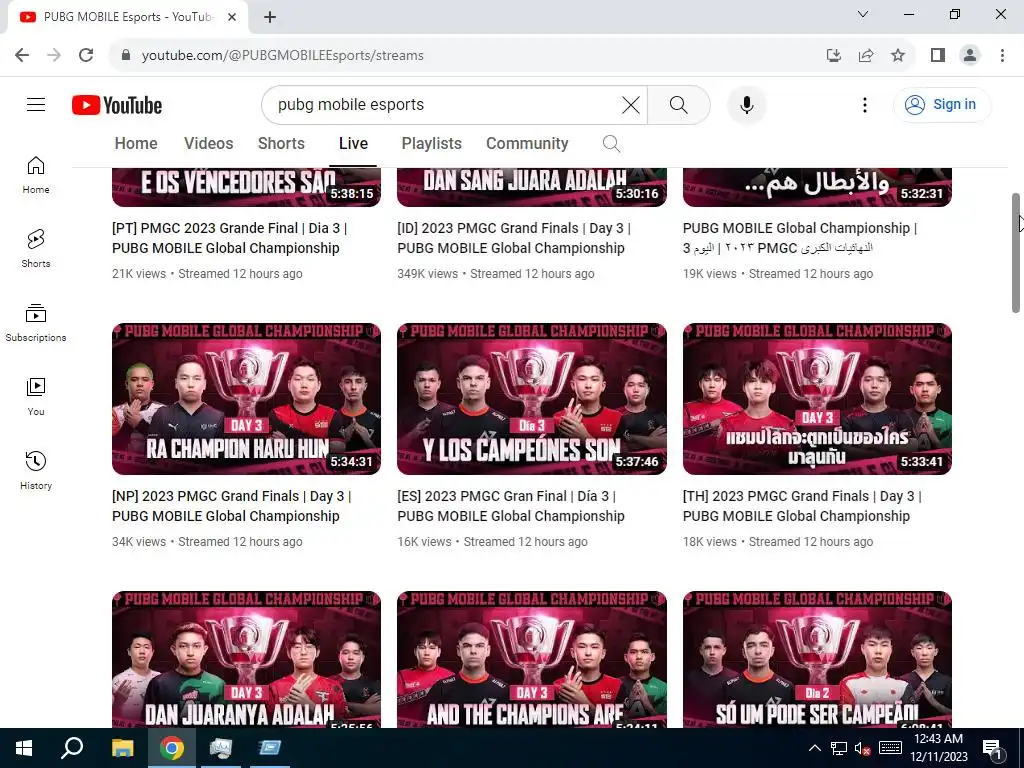1024x768 pixels.
Task: Open a new browser tab
Action: click(270, 17)
